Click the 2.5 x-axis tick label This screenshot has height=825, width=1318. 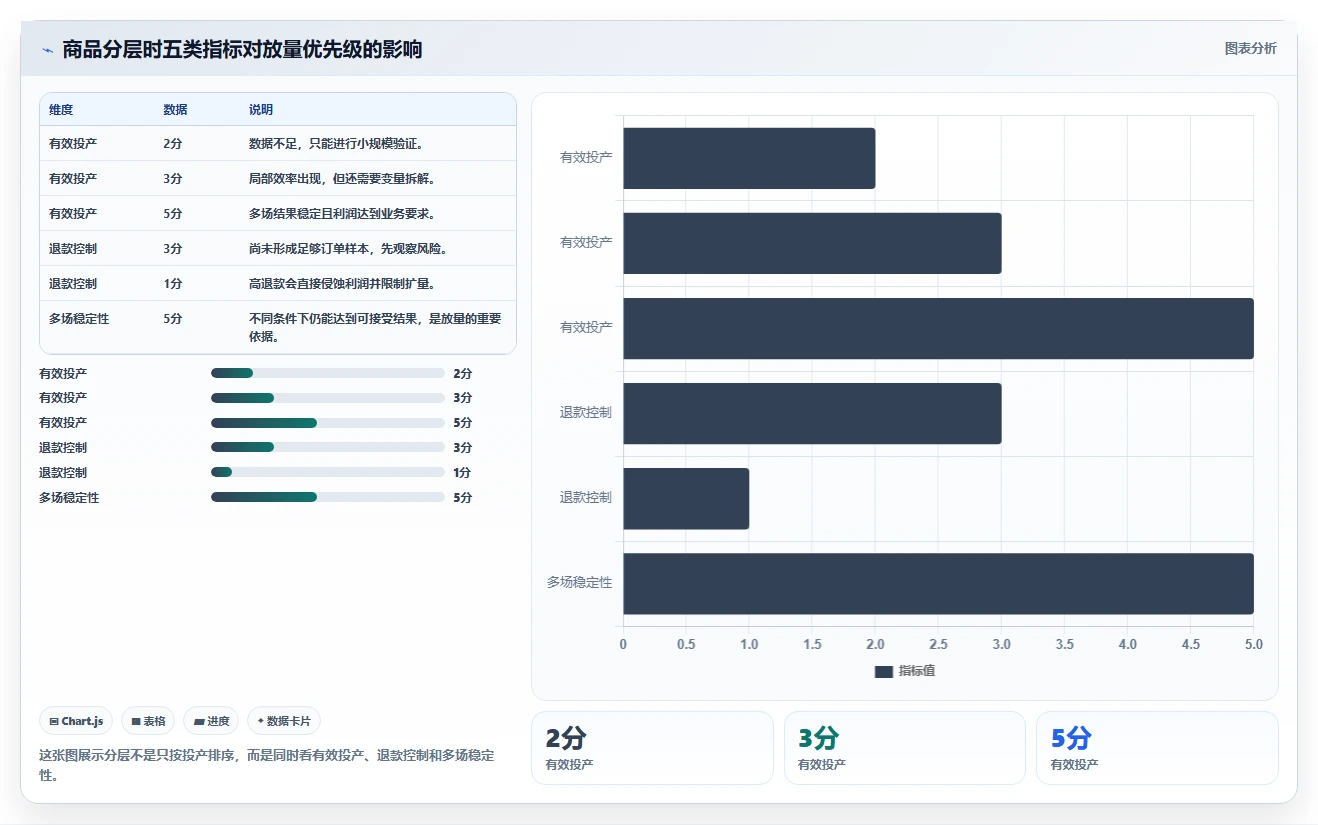click(x=938, y=644)
